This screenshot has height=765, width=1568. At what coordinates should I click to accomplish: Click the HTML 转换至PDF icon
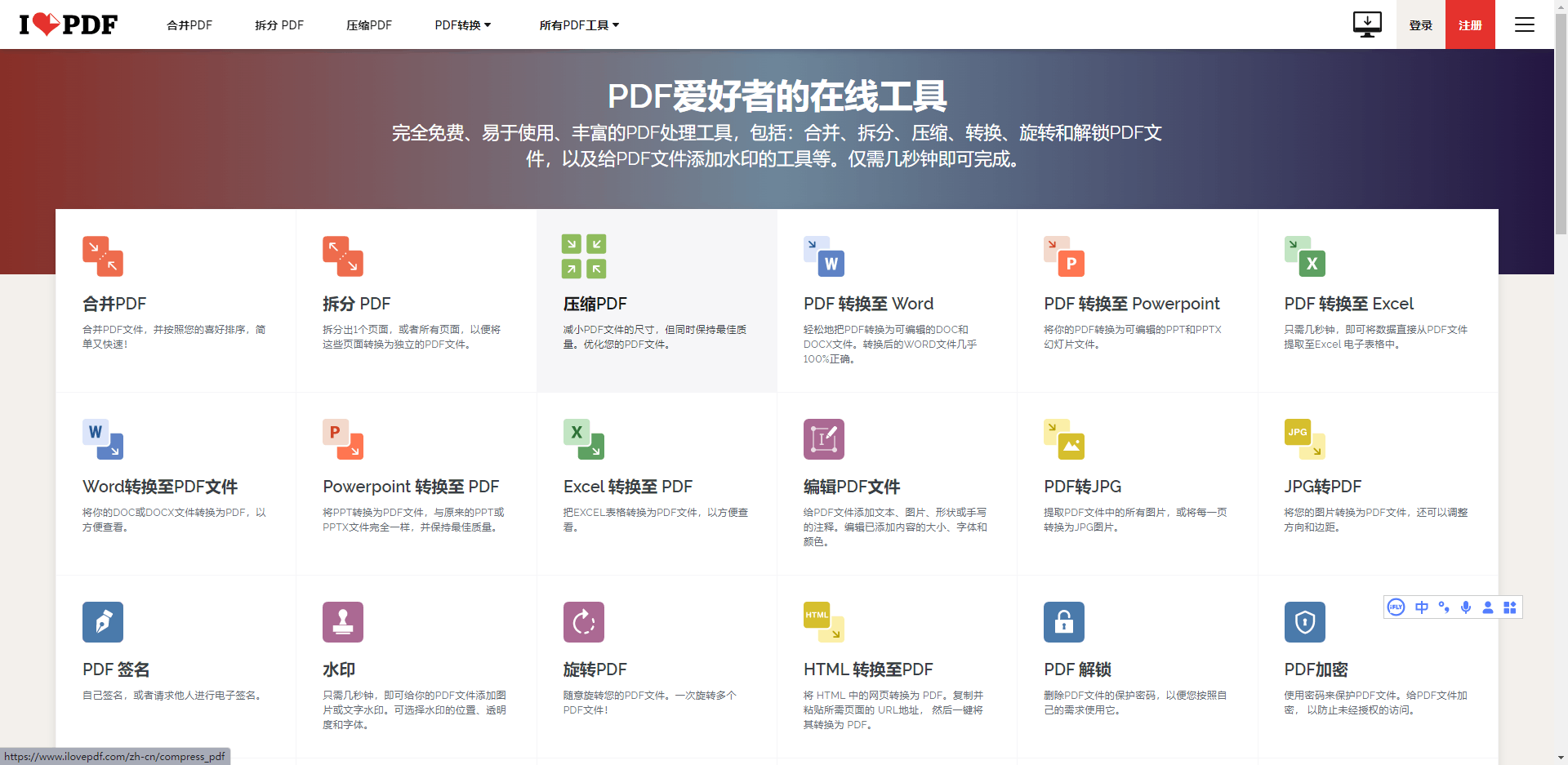coord(824,622)
